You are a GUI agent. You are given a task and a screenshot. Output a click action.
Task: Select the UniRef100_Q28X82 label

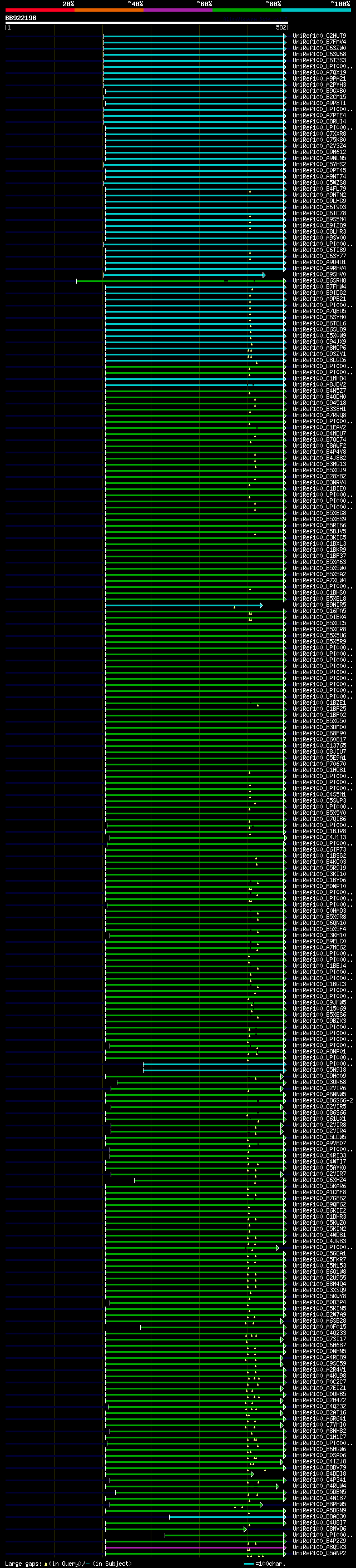pyautogui.click(x=319, y=476)
